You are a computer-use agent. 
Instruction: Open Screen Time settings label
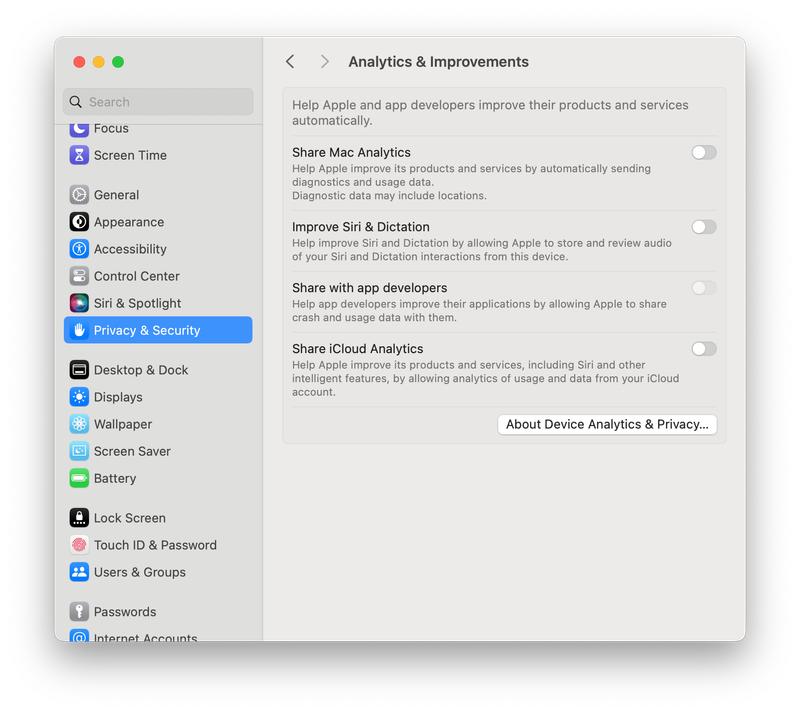(130, 155)
